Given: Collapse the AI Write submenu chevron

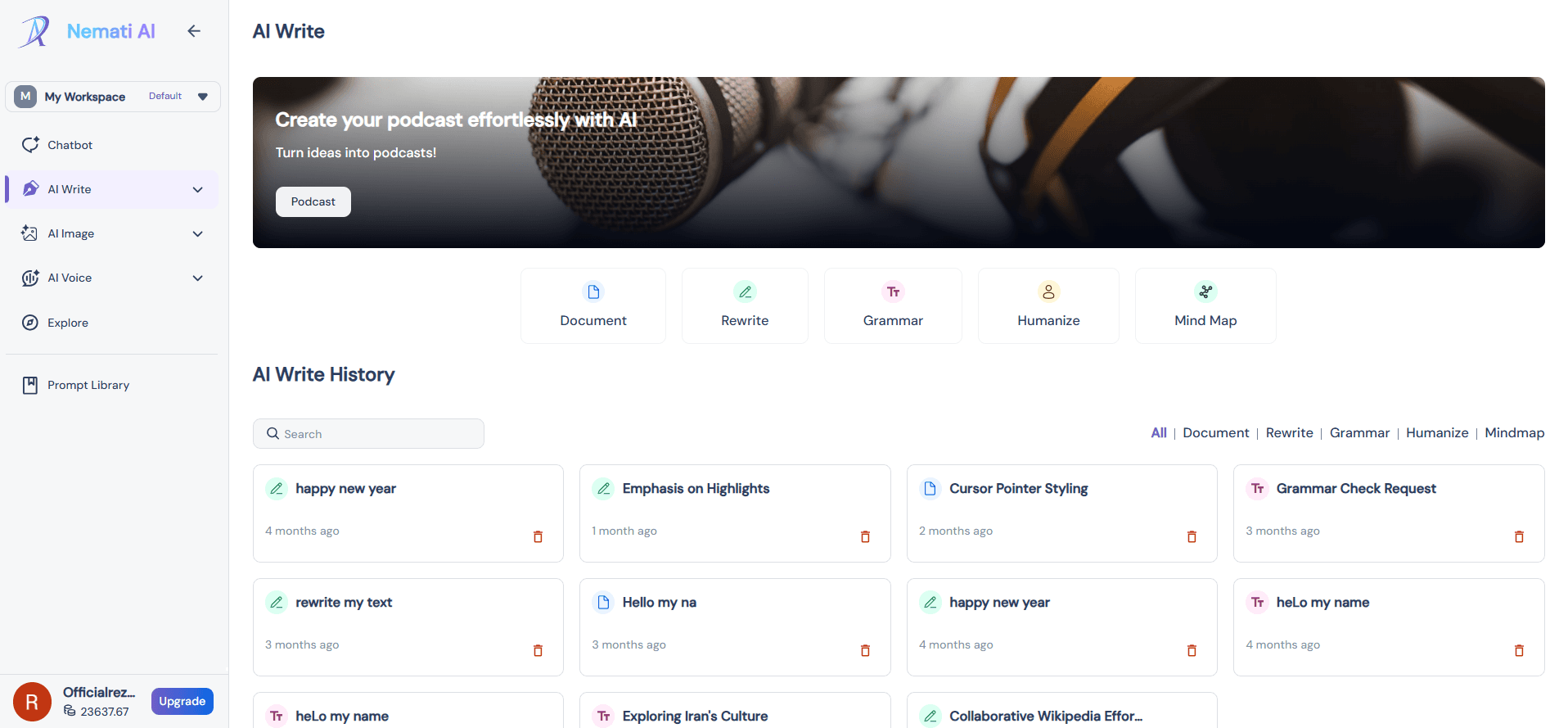Looking at the screenshot, I should pos(197,189).
